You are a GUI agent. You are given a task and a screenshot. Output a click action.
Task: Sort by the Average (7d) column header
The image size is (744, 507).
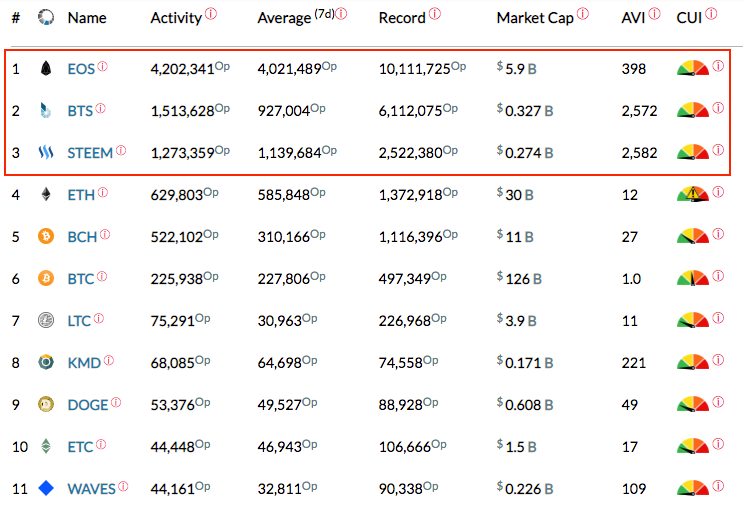296,18
